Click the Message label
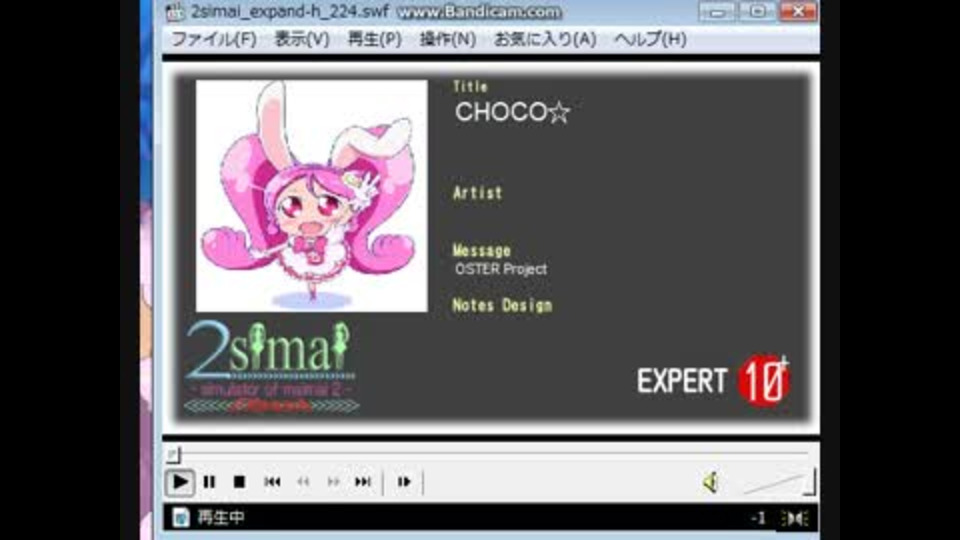Screen dimensions: 960x540 [x=481, y=250]
